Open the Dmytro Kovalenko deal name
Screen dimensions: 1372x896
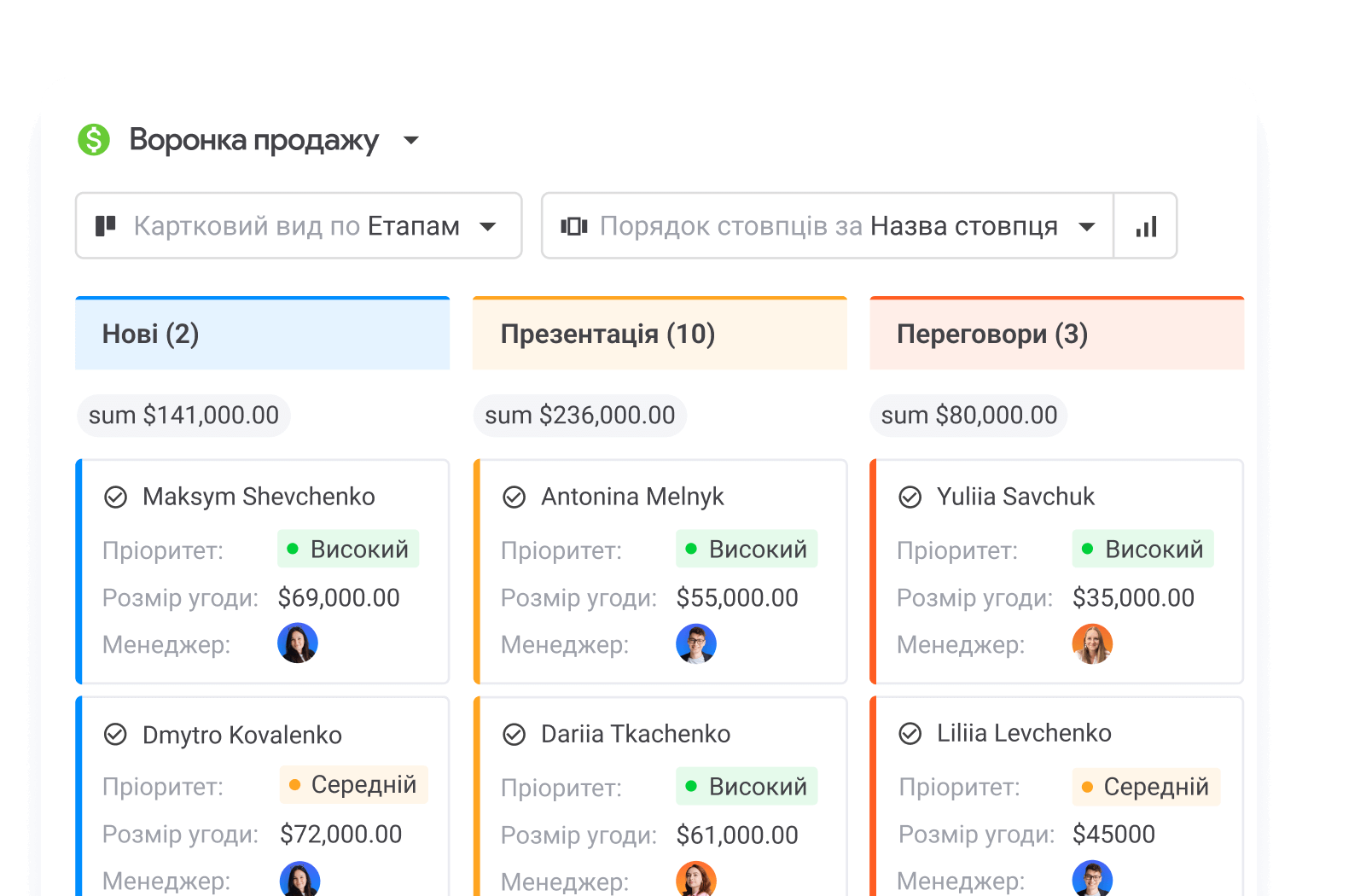pos(242,735)
